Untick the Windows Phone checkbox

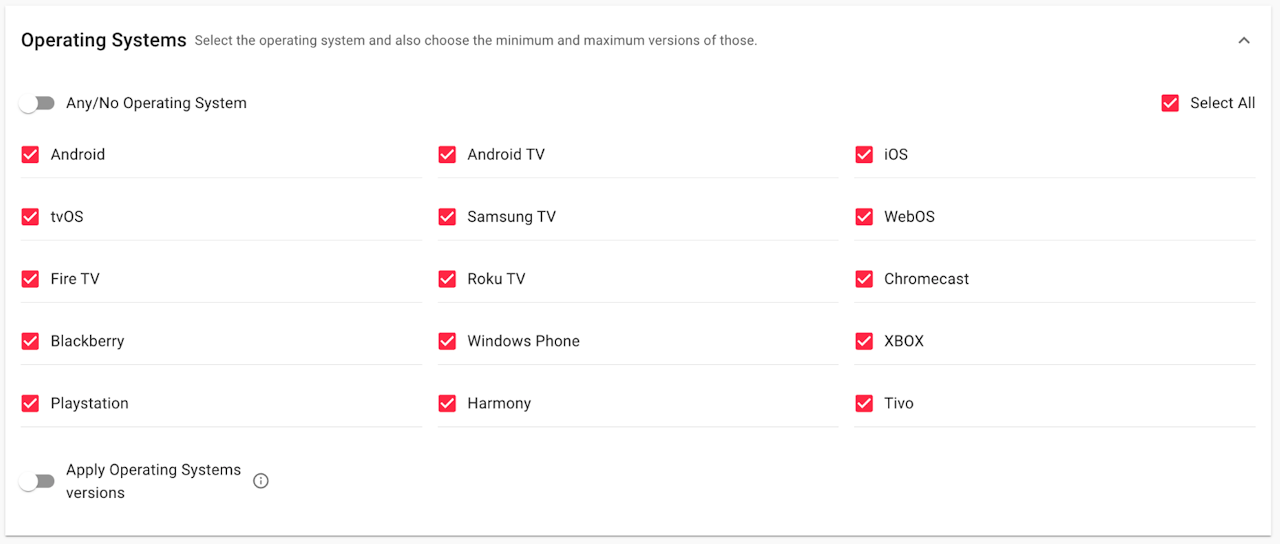click(447, 341)
